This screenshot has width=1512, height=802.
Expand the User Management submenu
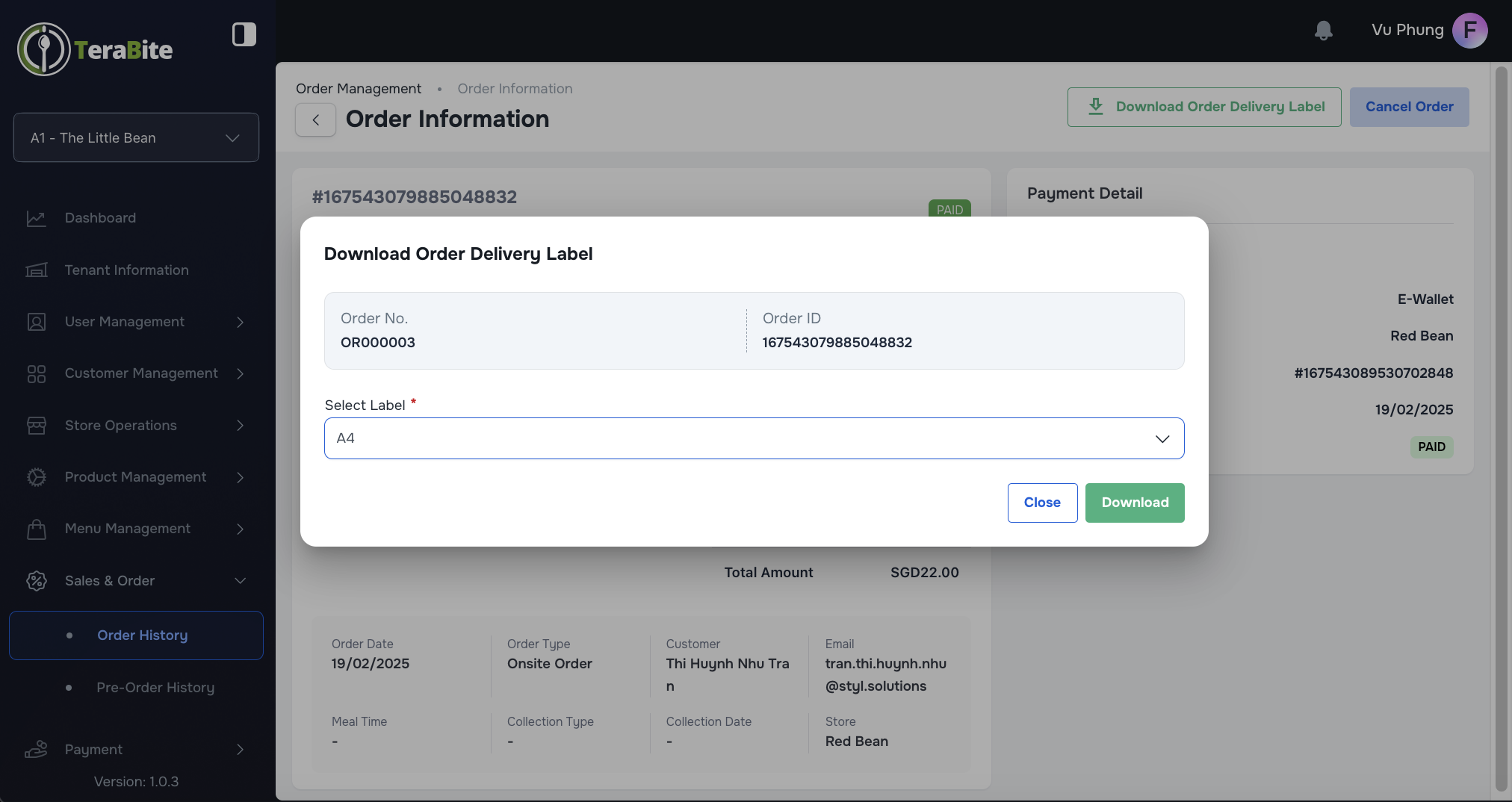[240, 322]
